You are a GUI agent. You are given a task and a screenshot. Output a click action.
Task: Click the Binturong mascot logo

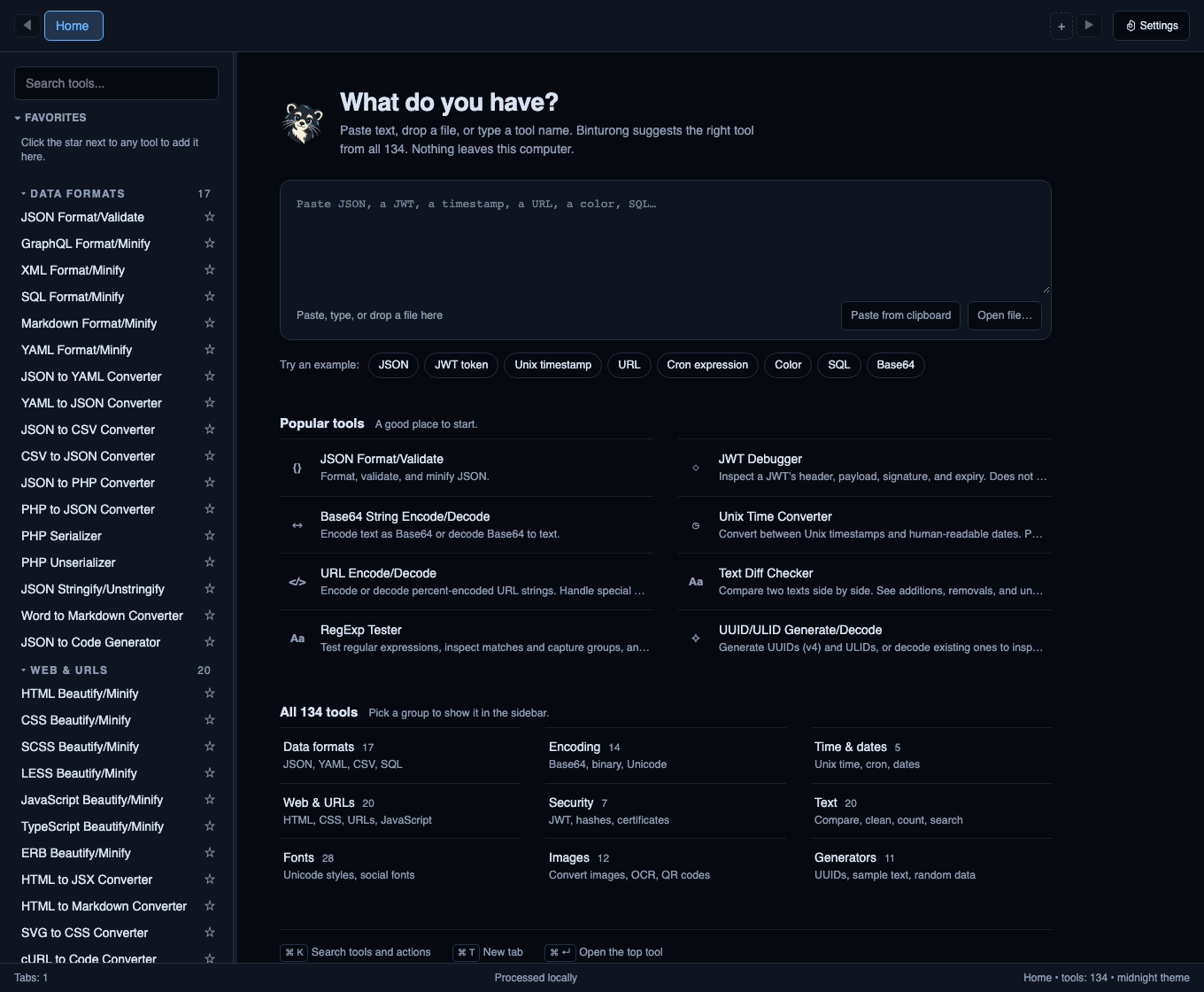click(x=303, y=123)
